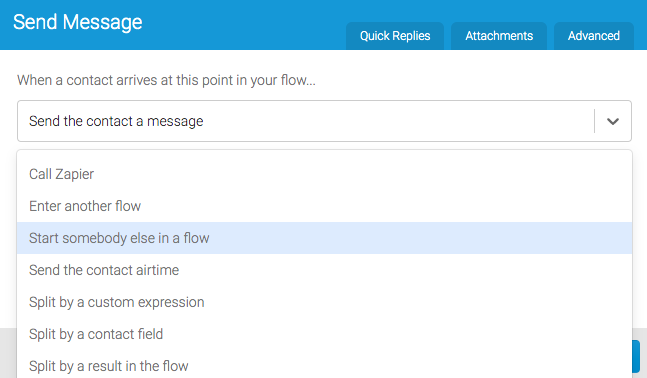Choose 'Send the contact airtime' action

(324, 270)
